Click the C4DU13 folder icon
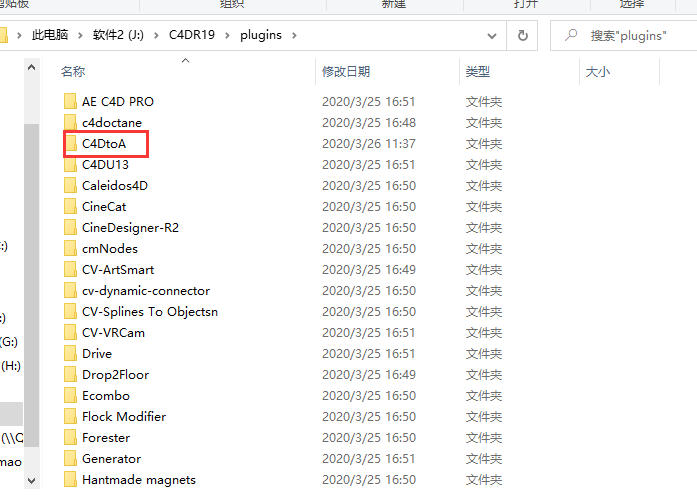This screenshot has height=502, width=697. tap(70, 165)
